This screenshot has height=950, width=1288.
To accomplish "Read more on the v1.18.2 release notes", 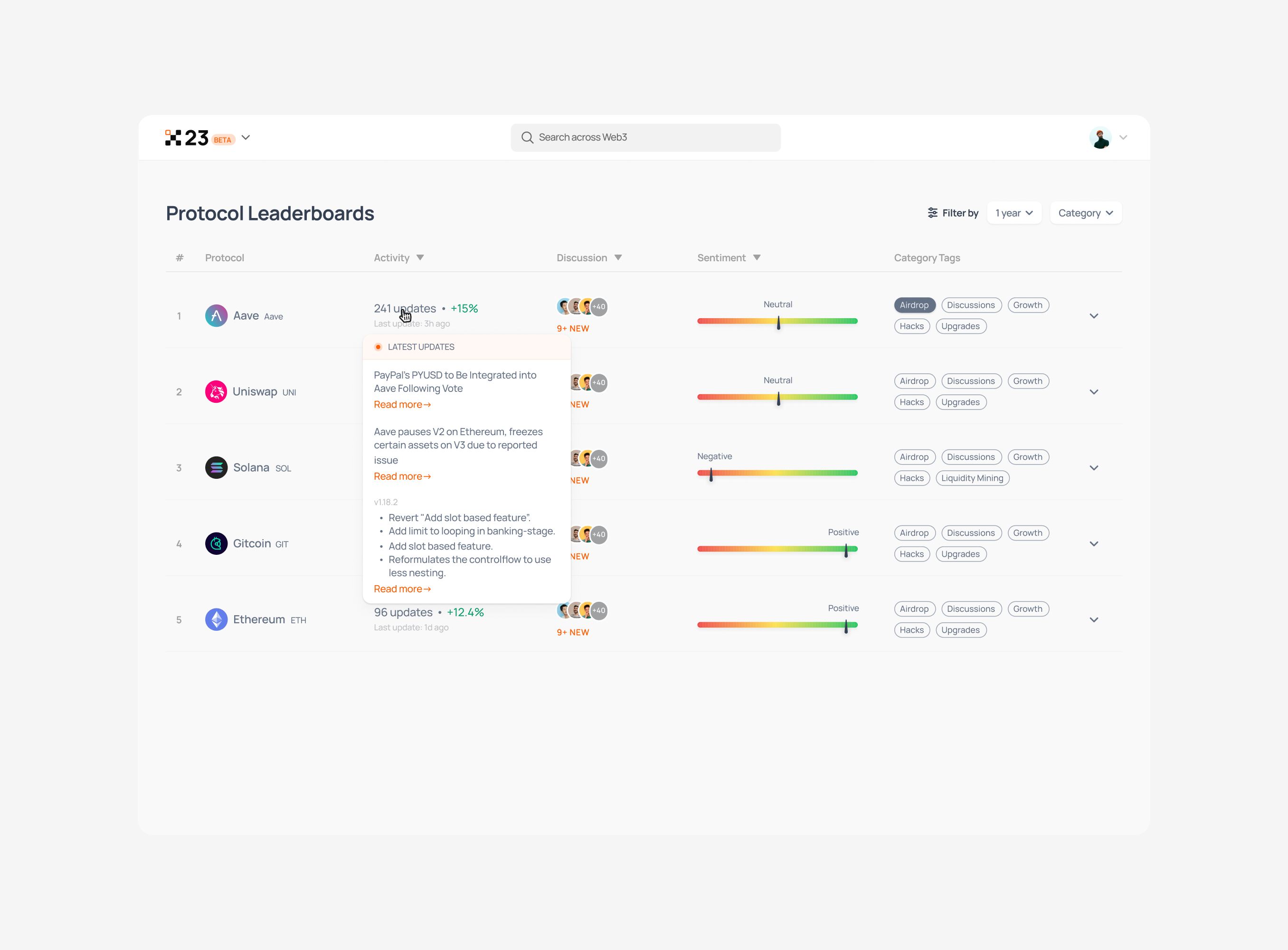I will [x=402, y=589].
